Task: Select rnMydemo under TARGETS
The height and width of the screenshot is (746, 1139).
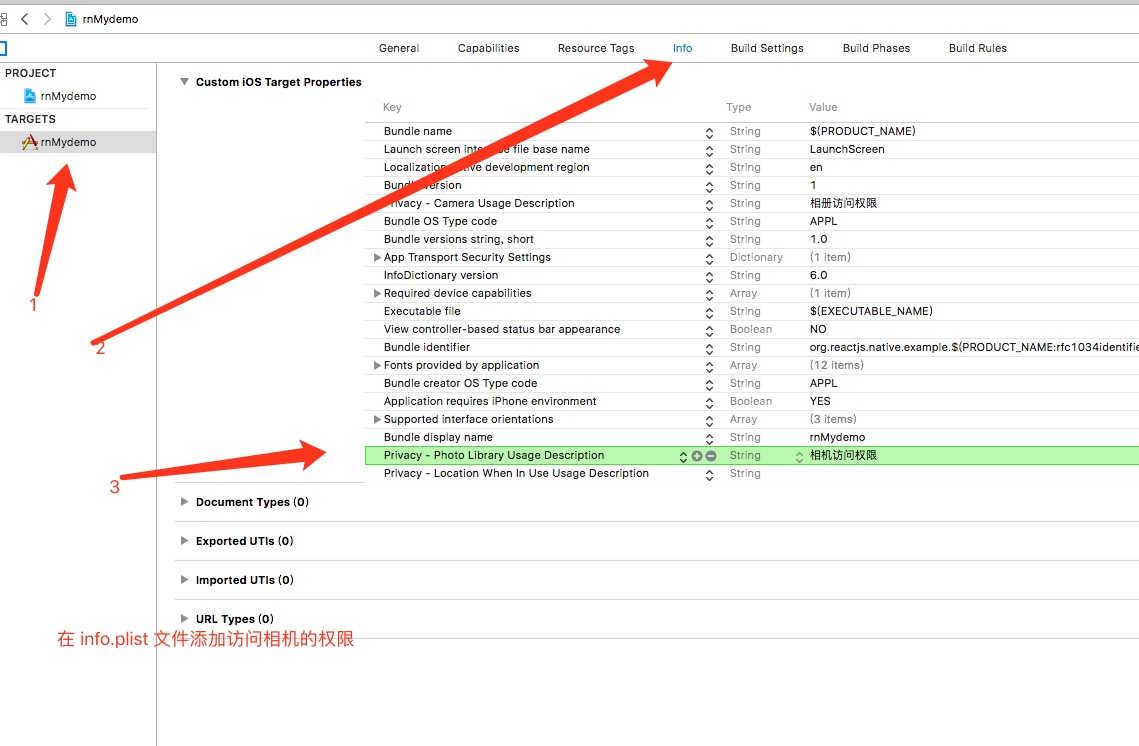Action: point(68,142)
